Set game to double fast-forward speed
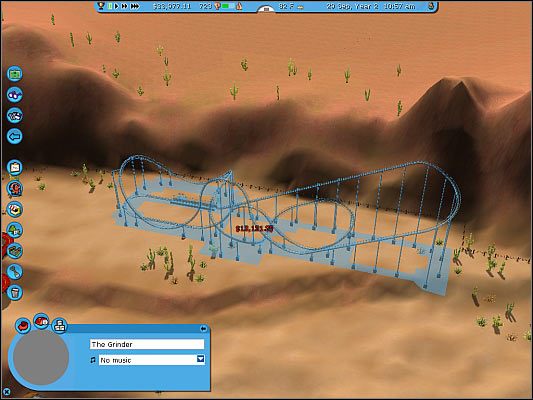The width and height of the screenshot is (533, 400). (x=124, y=6)
